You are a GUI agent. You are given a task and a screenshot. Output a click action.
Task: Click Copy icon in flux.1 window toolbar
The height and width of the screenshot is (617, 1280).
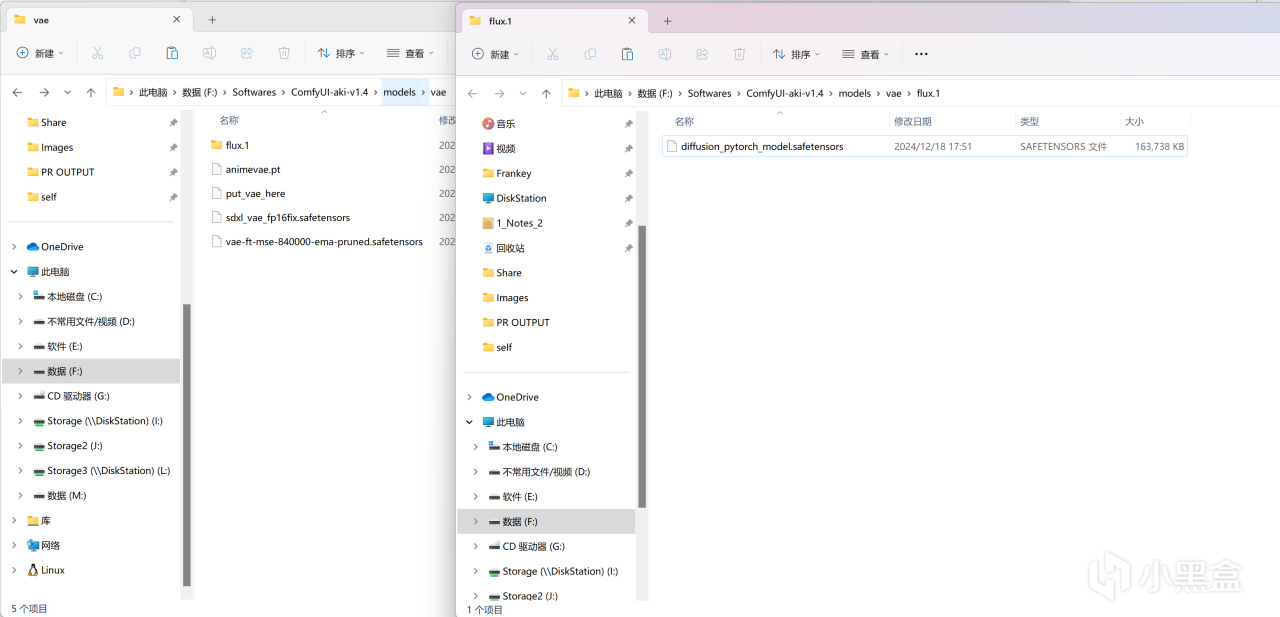coord(590,54)
